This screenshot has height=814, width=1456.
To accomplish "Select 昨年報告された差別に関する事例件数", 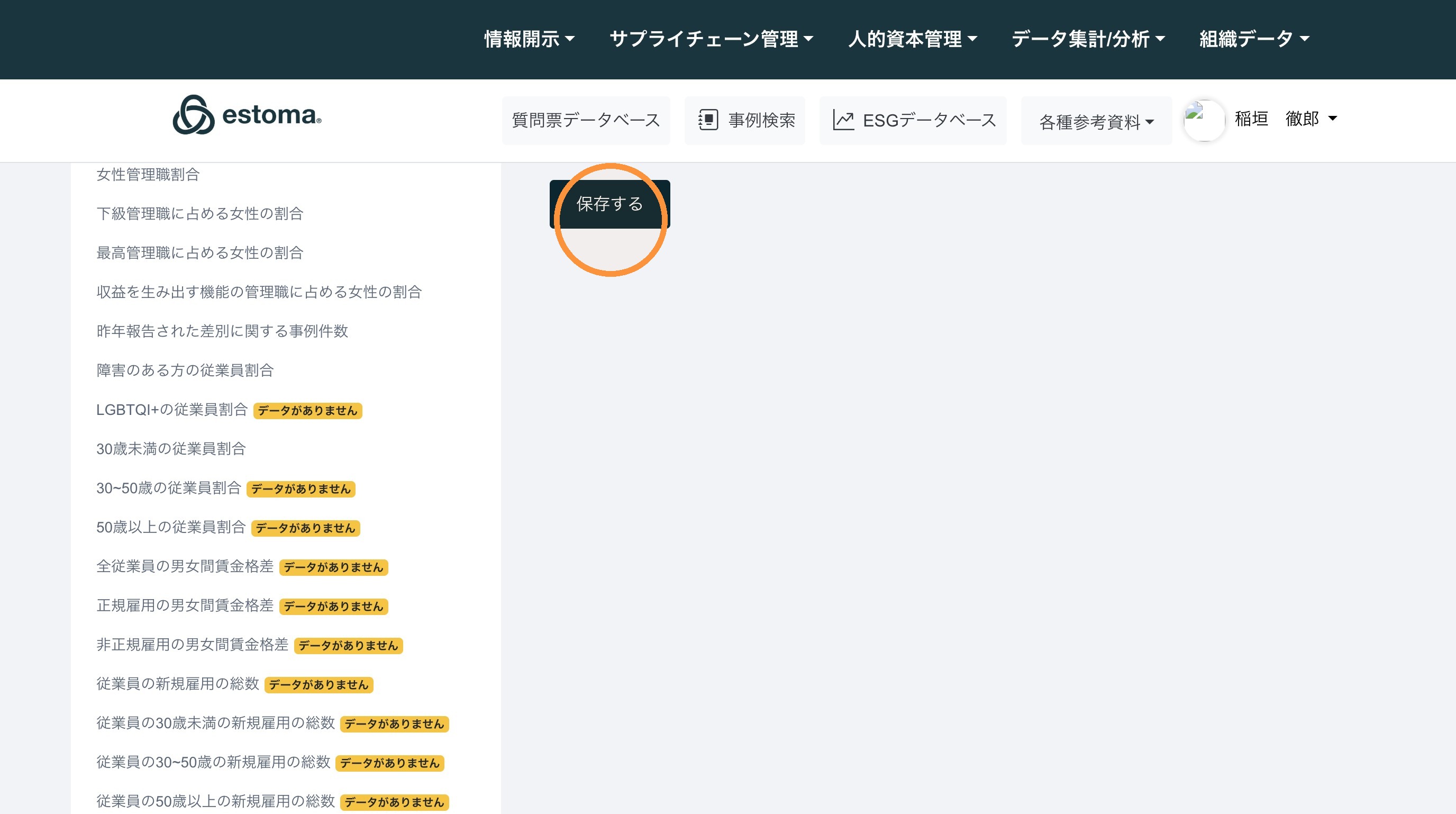I will [222, 331].
